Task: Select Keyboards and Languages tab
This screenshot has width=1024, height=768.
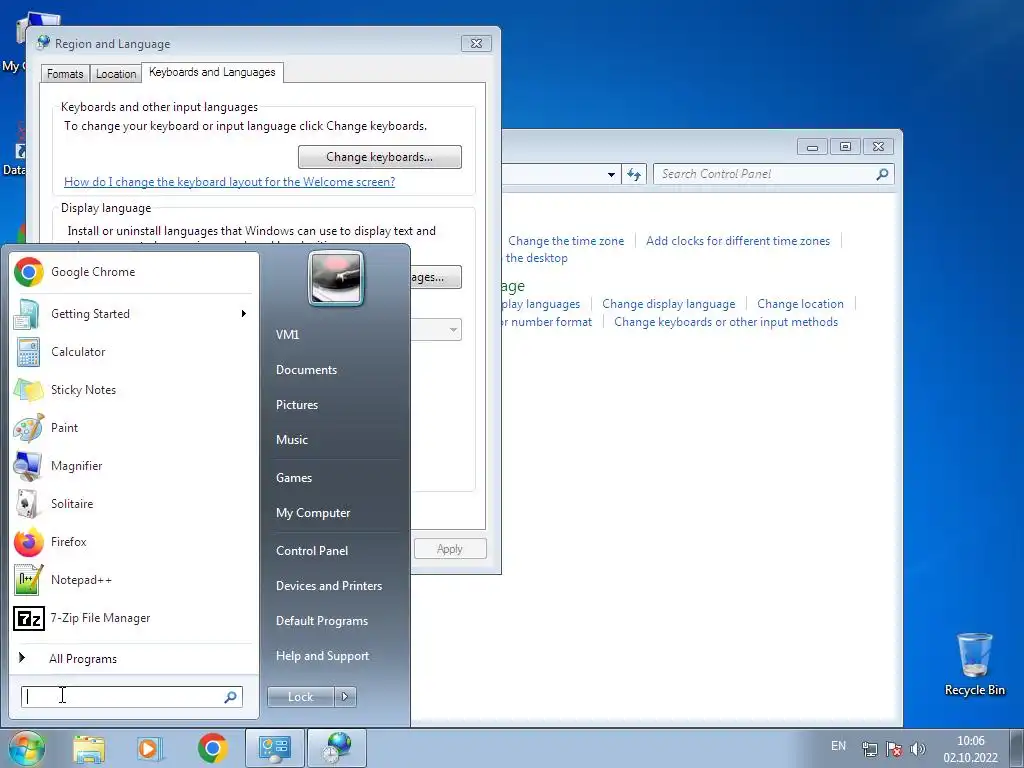Action: (212, 72)
